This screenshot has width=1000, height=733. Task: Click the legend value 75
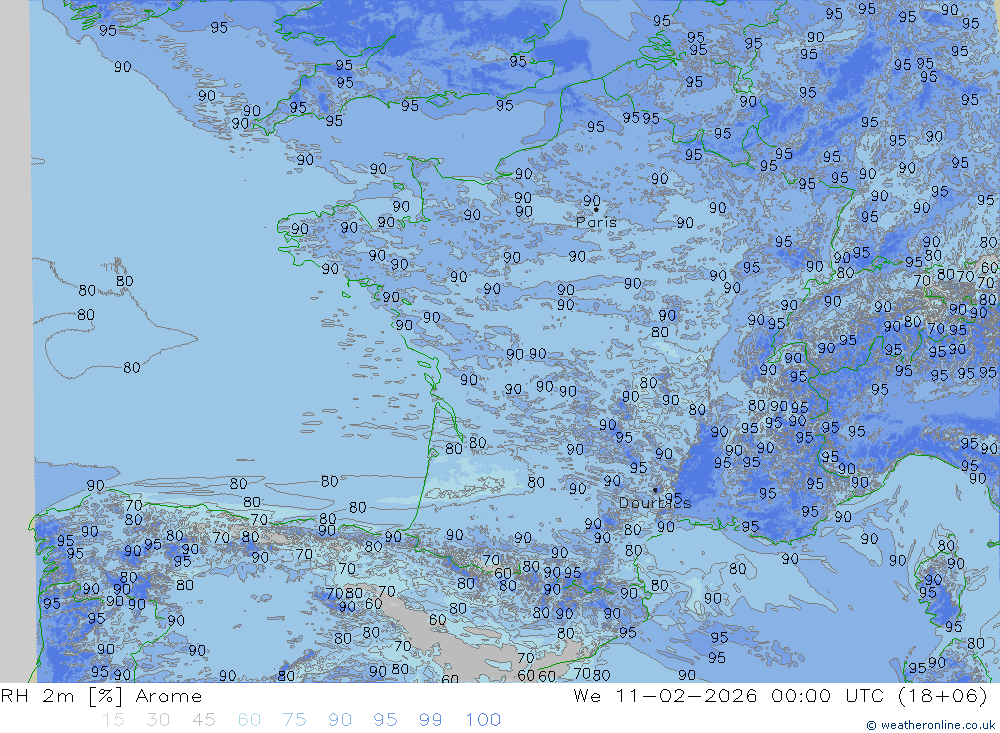pyautogui.click(x=294, y=720)
